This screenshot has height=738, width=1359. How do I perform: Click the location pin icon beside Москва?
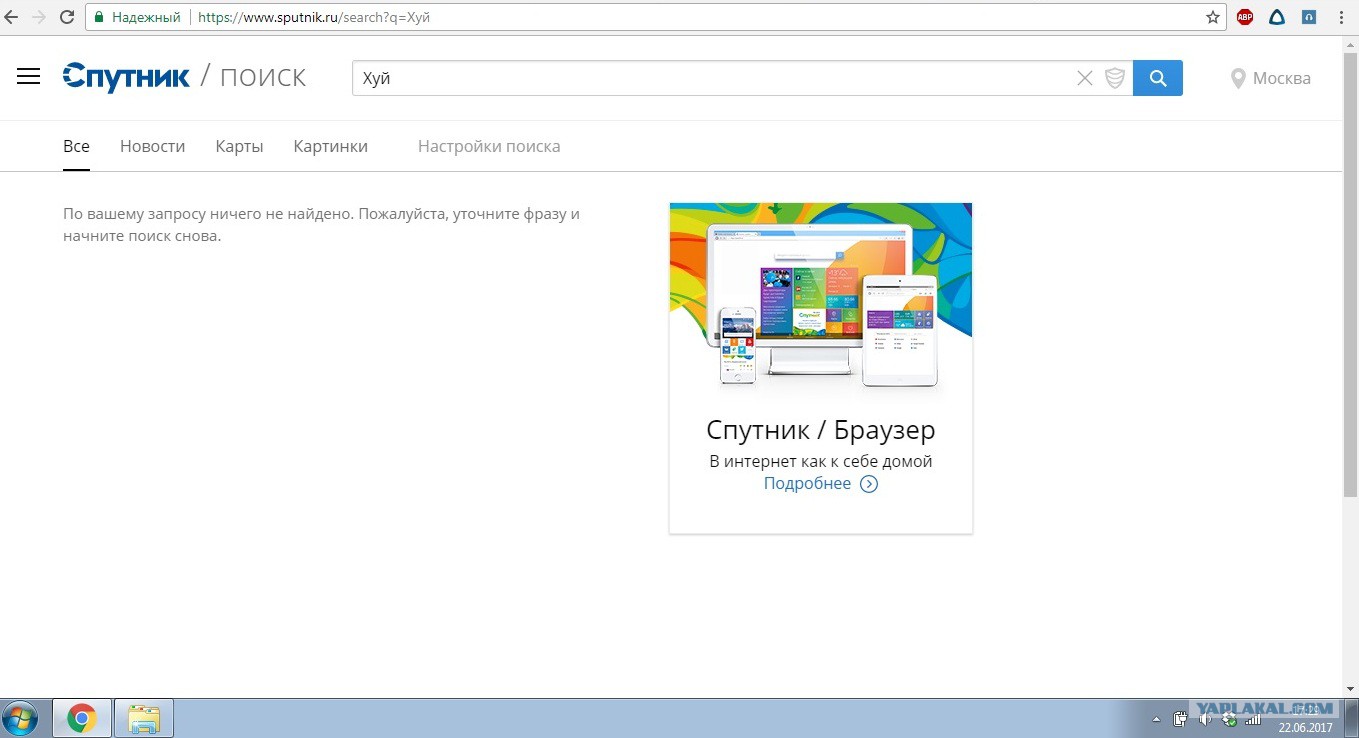pyautogui.click(x=1238, y=78)
